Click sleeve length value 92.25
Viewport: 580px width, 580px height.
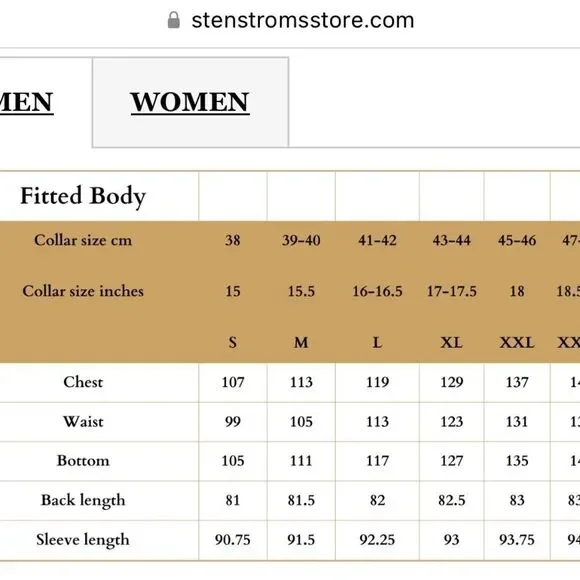point(377,540)
